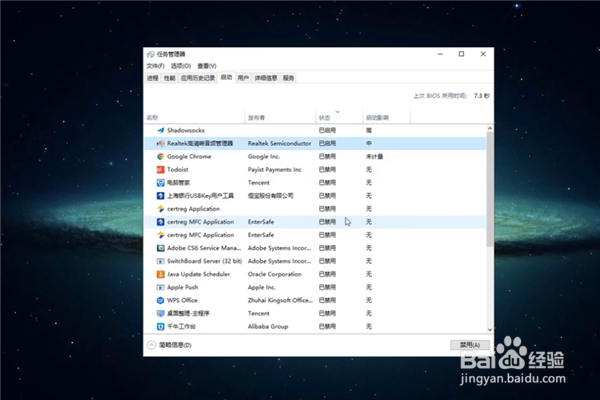The height and width of the screenshot is (400, 600).
Task: Select the Java Update Scheduler entry
Action: coord(199,274)
